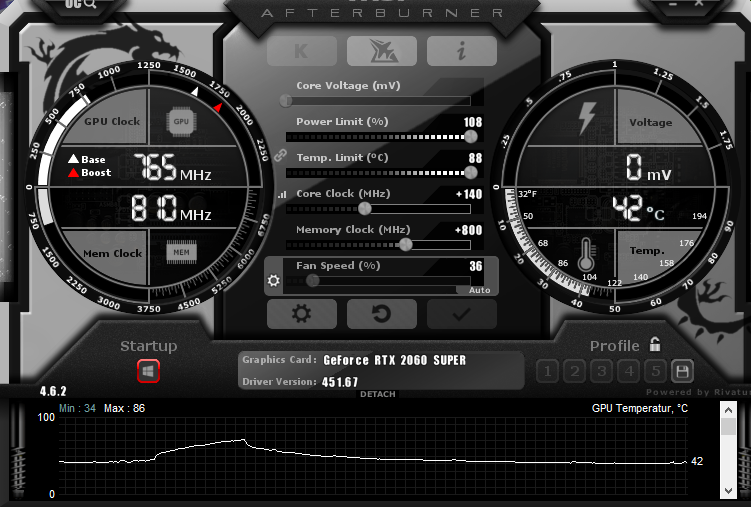Click the thermometer icon on temperature gauge

tap(586, 255)
